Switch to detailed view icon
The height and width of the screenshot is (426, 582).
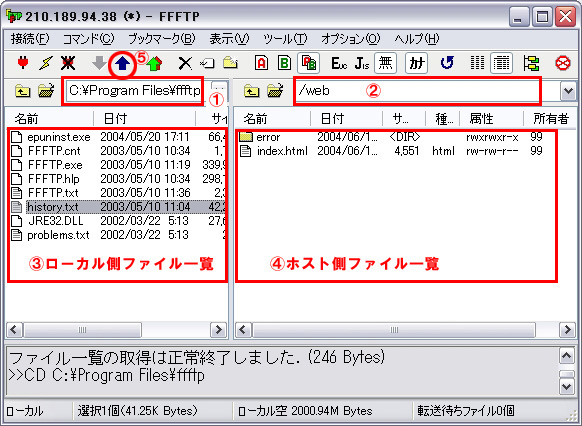coord(501,63)
